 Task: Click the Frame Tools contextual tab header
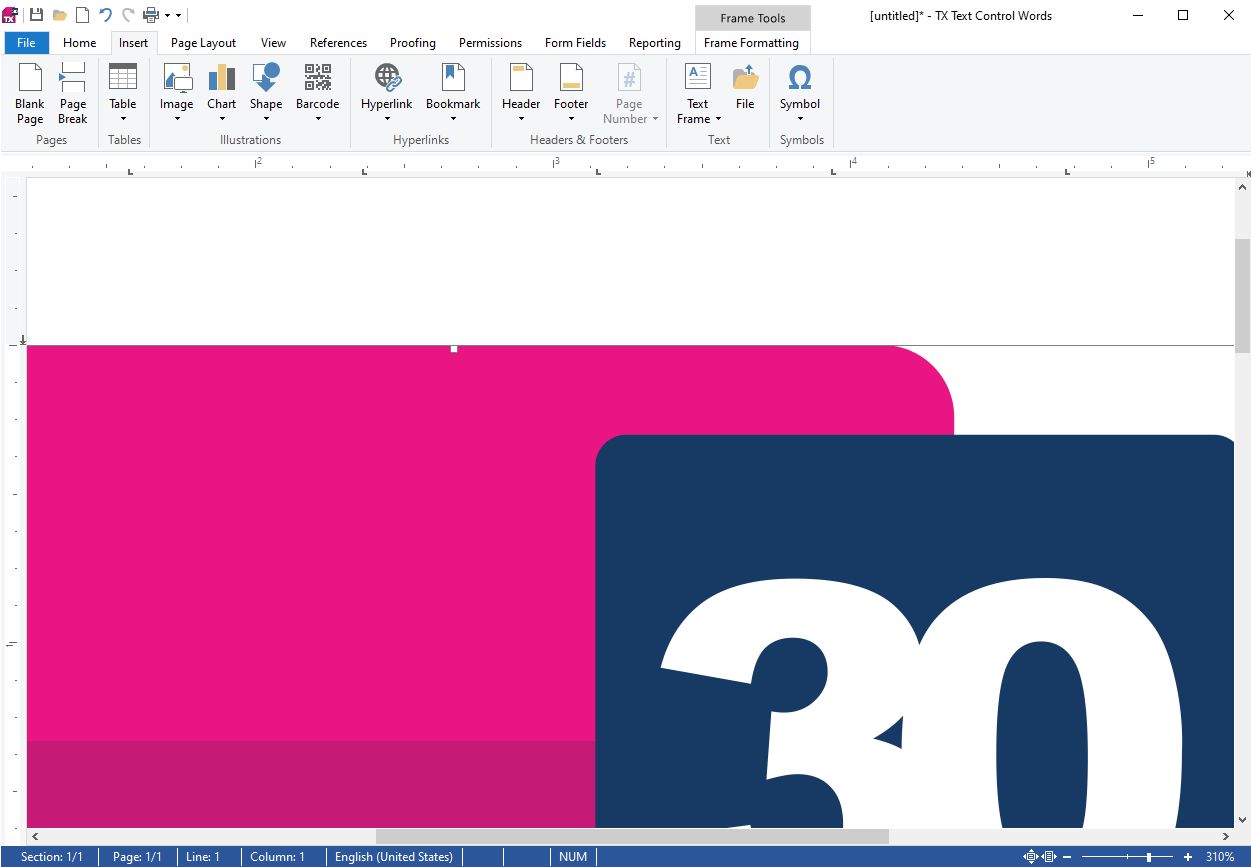[x=753, y=18]
